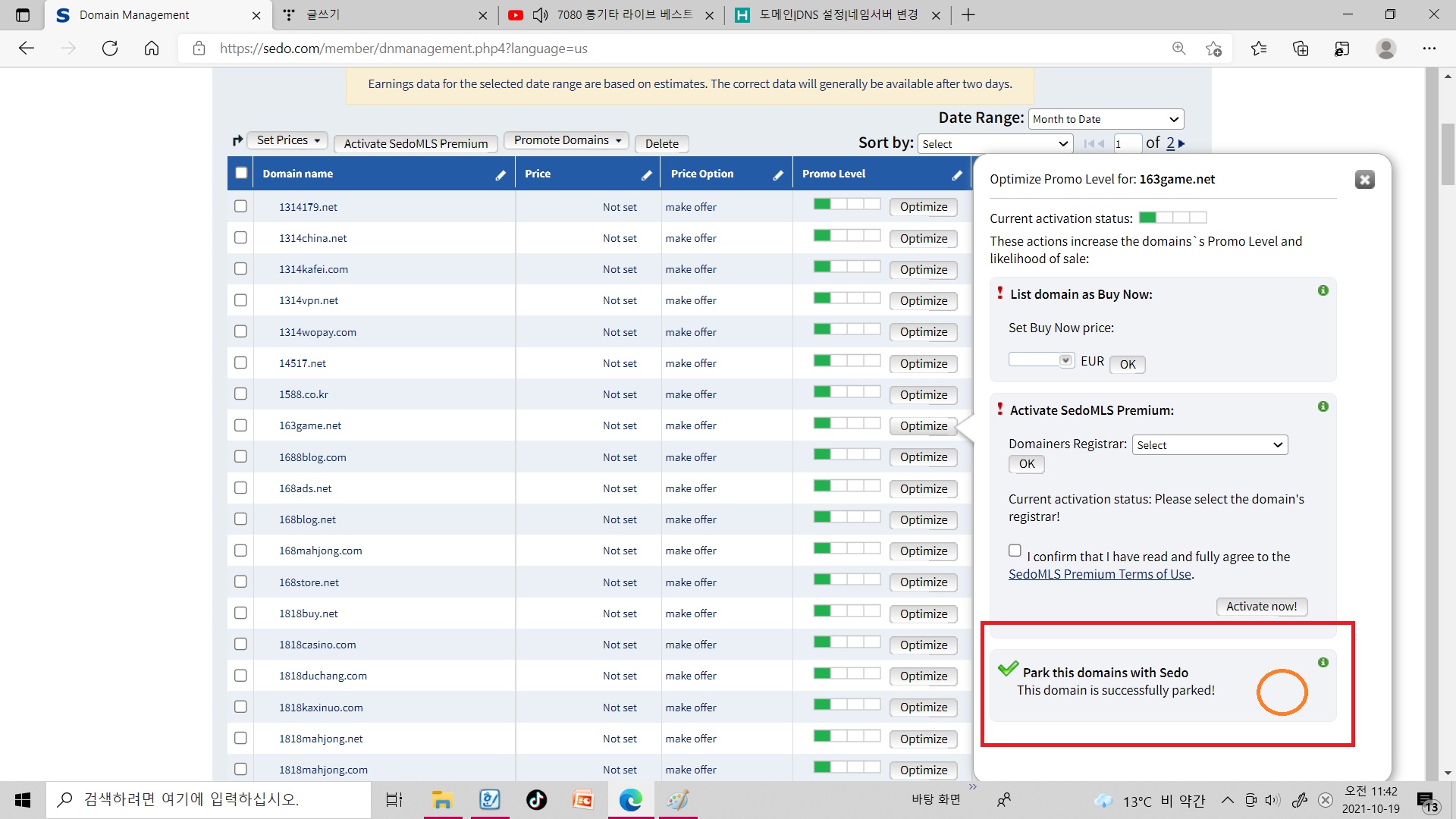The height and width of the screenshot is (819, 1456).
Task: Close the Optimize Promo Level popup
Action: coord(1364,180)
